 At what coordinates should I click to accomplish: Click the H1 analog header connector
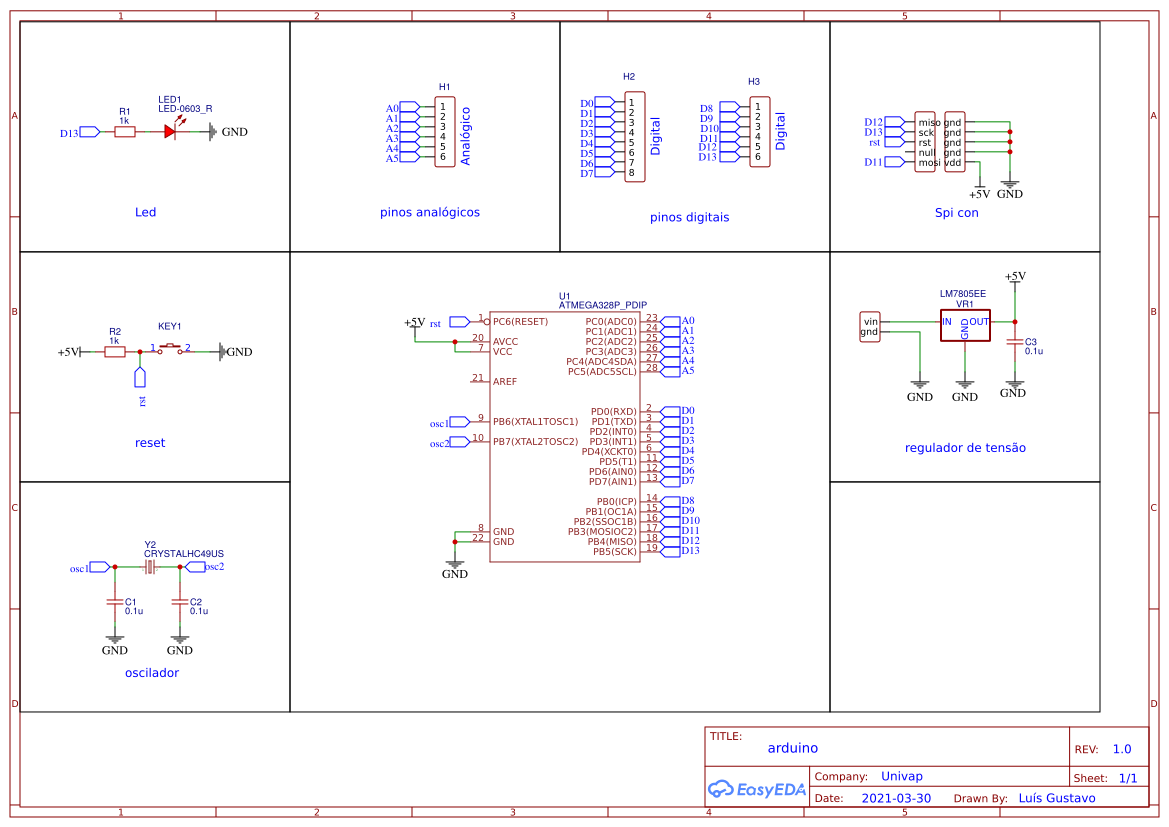(444, 132)
